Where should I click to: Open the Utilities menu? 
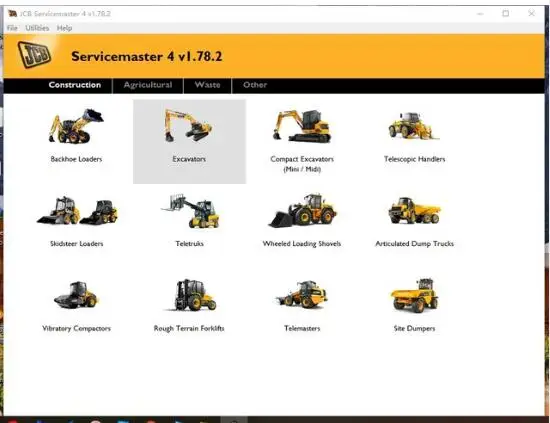click(37, 28)
